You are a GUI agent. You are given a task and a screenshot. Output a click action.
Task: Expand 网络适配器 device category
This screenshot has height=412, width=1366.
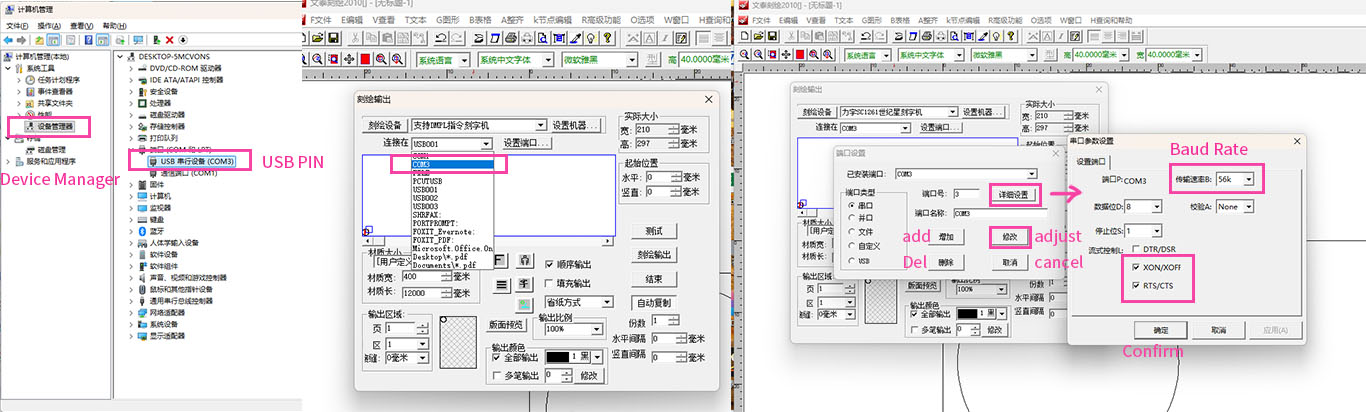coord(130,312)
